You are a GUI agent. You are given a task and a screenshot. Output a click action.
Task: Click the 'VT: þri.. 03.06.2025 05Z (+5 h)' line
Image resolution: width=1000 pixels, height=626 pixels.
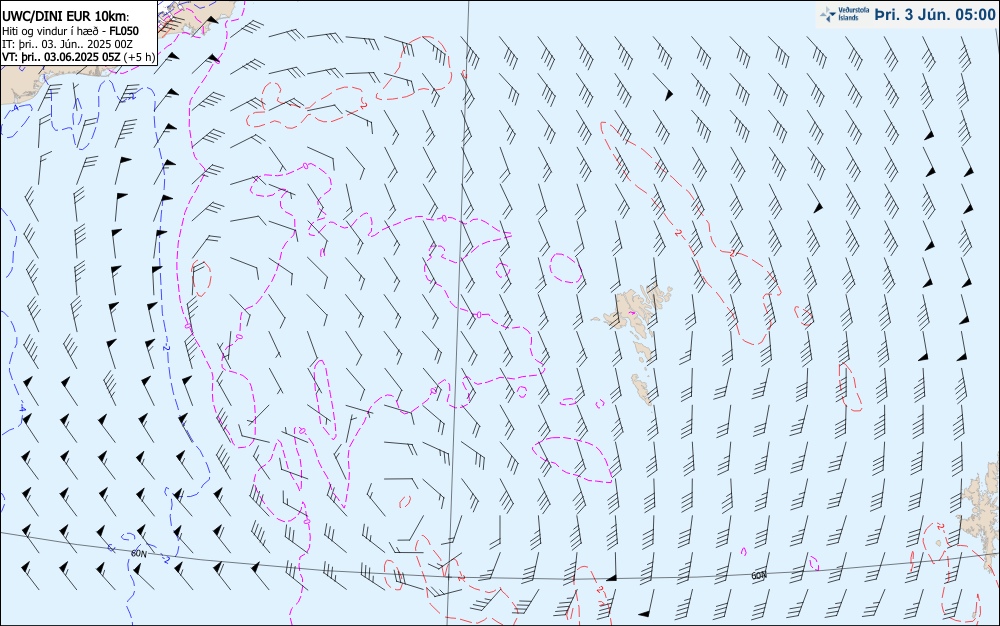[78, 57]
